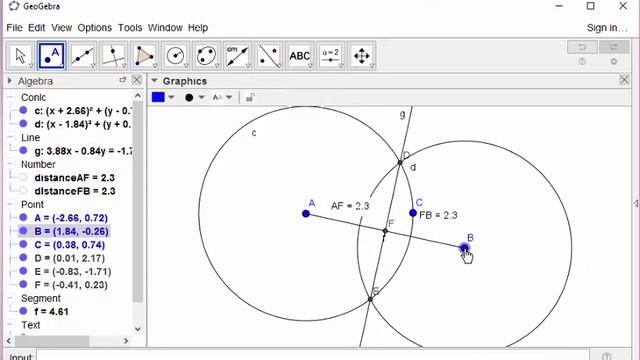Select the Slider a=2 tool
Screen dimensions: 640x360
point(331,56)
